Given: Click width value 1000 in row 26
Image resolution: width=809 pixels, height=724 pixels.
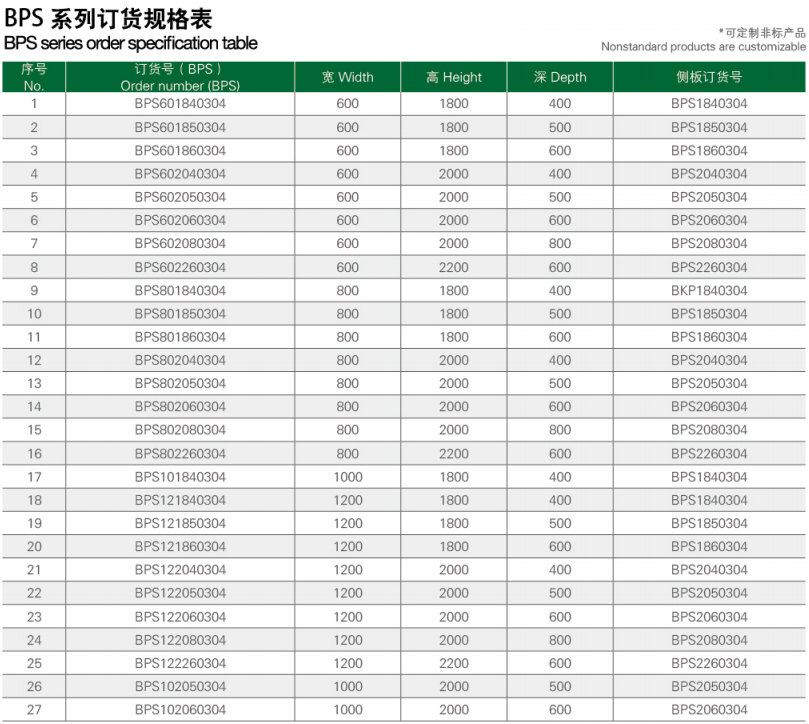Looking at the screenshot, I should point(348,686).
